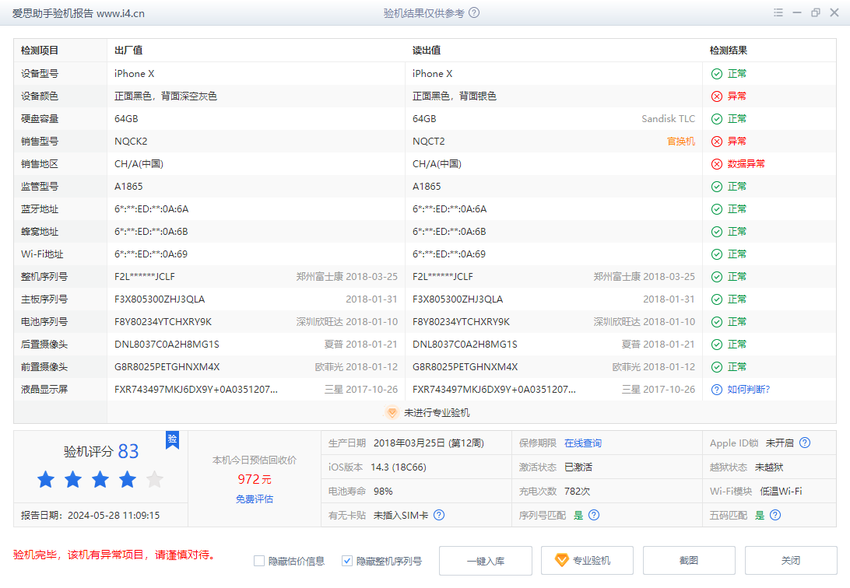850x588 pixels.
Task: Click the orange shield icon beside 未进行专业验机
Action: pos(392,412)
